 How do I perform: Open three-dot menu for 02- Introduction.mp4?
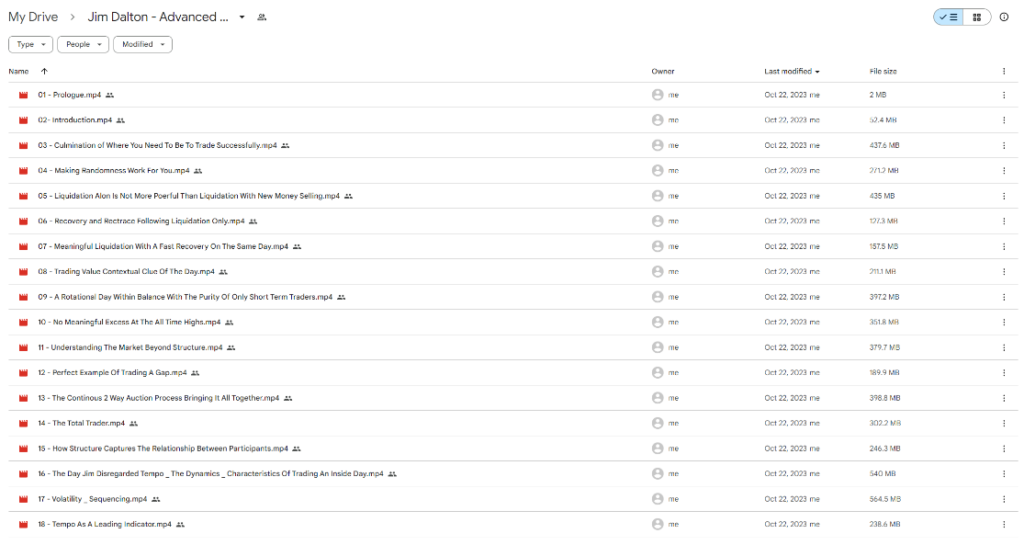point(1003,120)
